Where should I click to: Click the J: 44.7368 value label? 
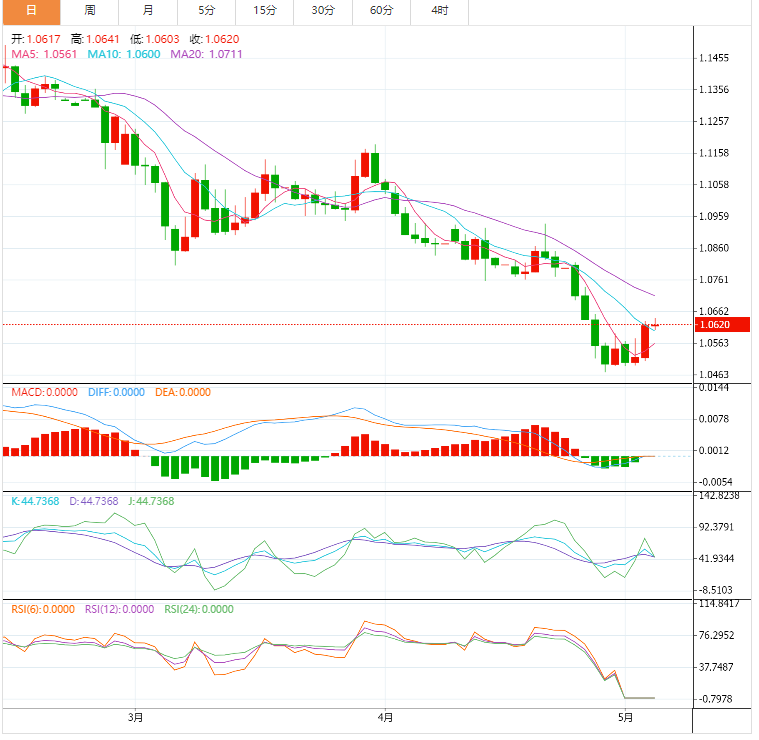tap(151, 501)
